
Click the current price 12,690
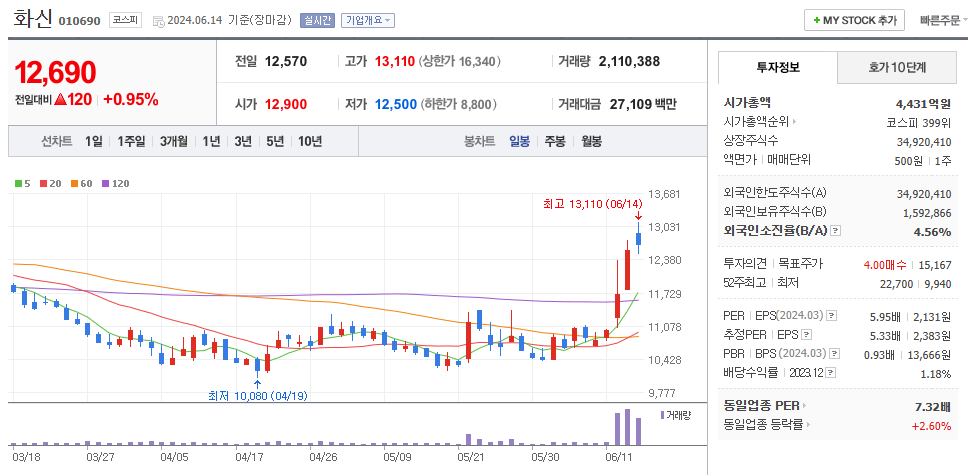tap(55, 72)
